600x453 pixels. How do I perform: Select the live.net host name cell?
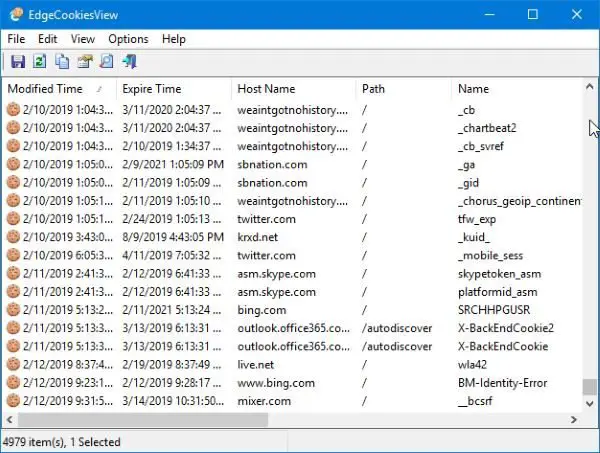tap(256, 365)
